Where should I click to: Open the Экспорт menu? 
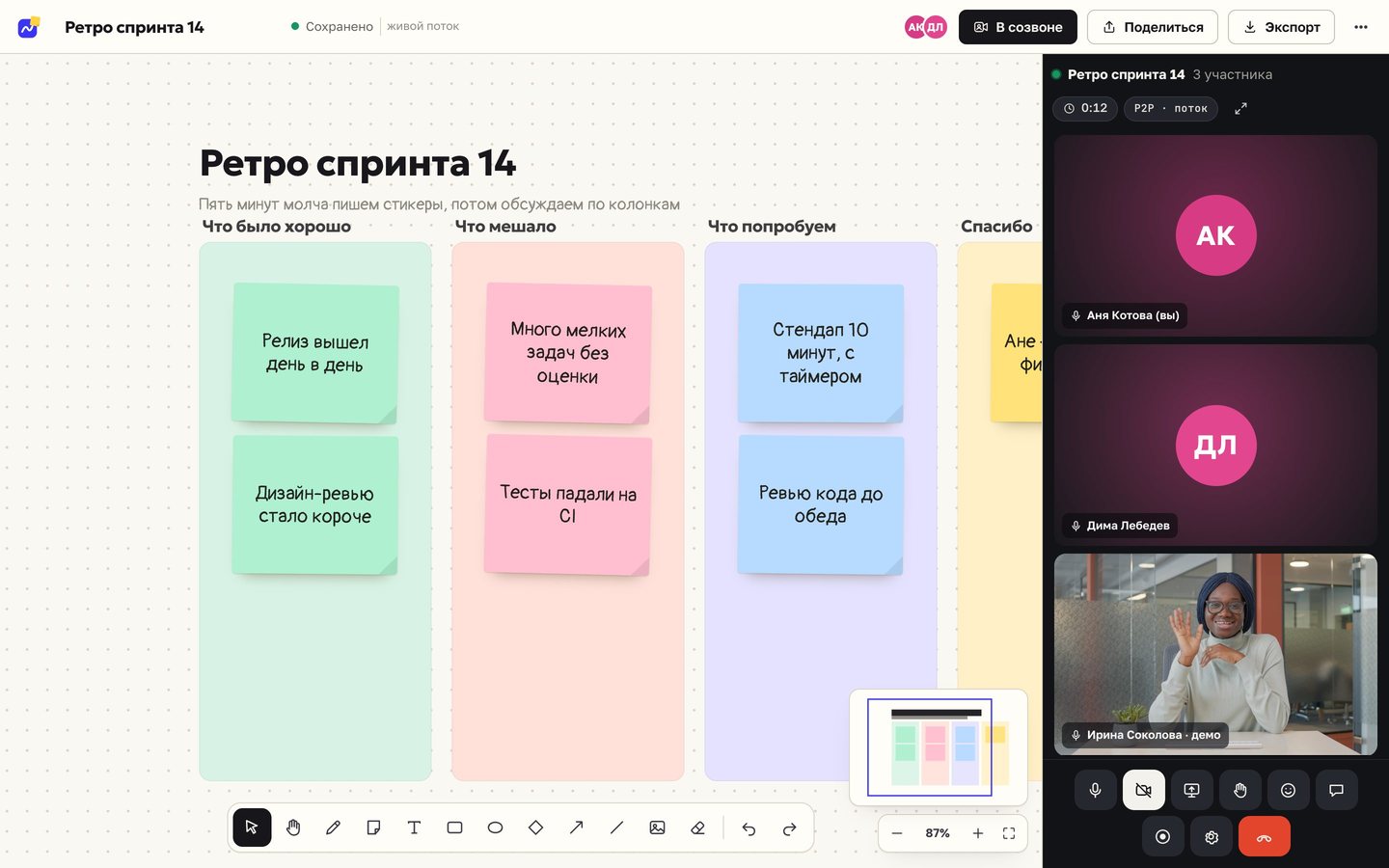point(1282,27)
